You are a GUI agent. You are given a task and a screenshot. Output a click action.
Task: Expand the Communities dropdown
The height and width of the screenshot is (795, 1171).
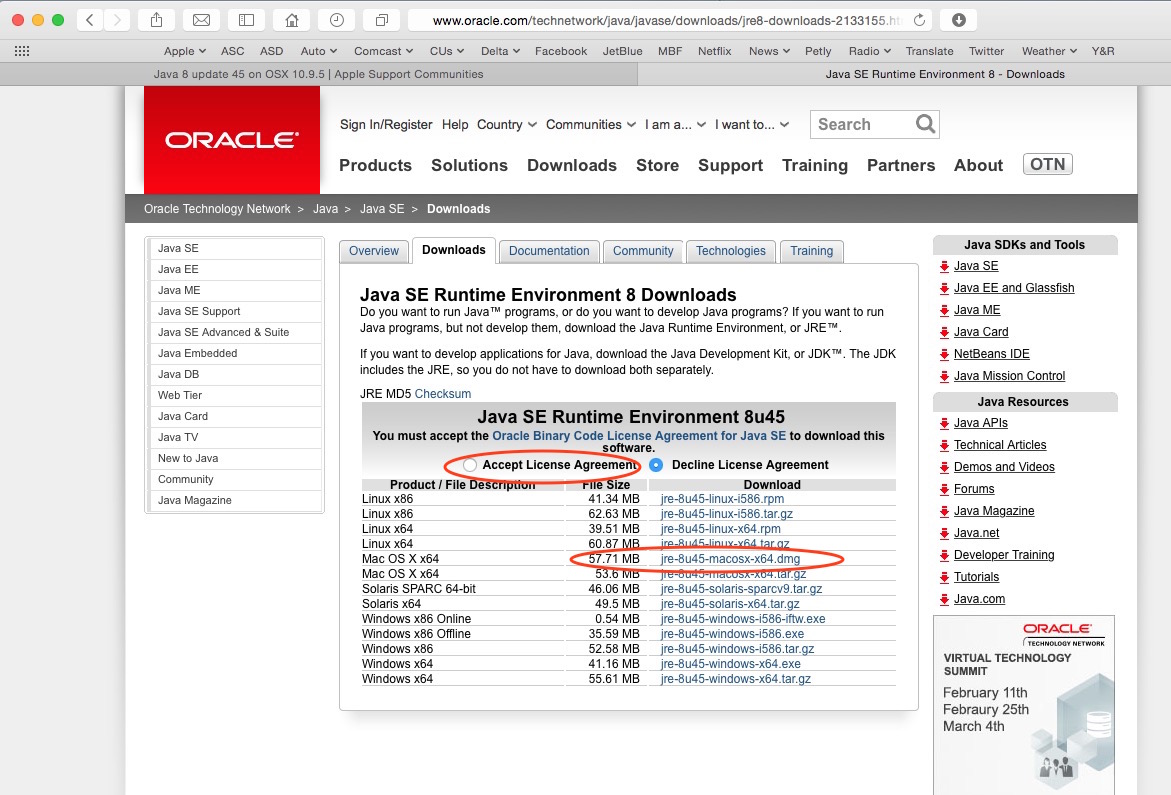[591, 125]
